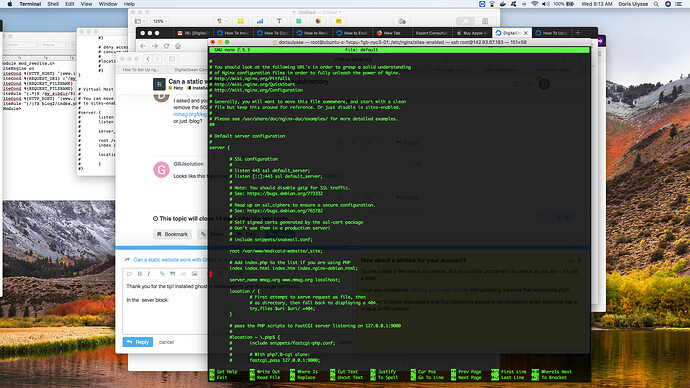Click the Italic icon in the reply editor

pos(149,274)
